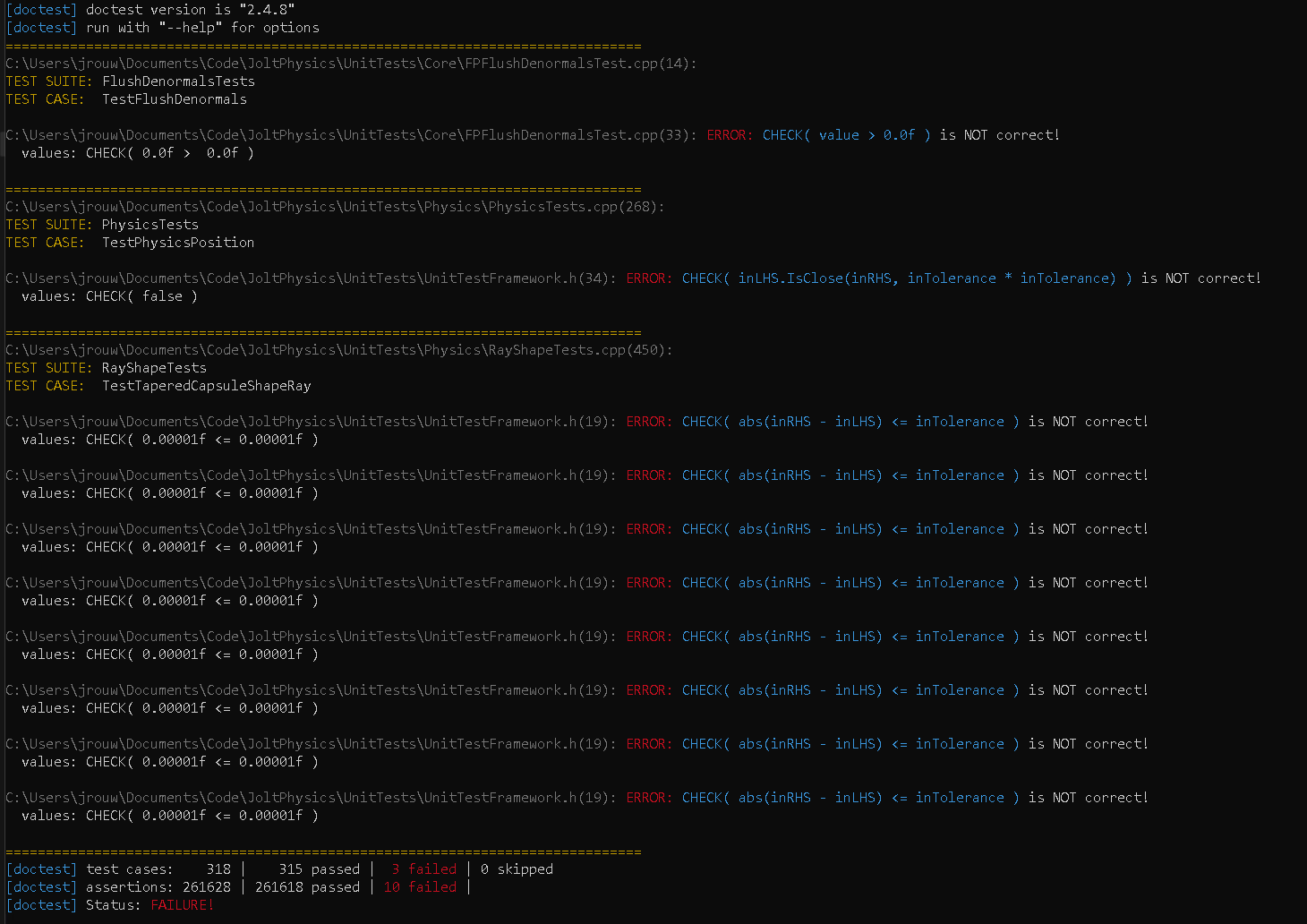Screen dimensions: 1307x924
Task: Select the "10 failed" assertions count
Action: point(421,886)
